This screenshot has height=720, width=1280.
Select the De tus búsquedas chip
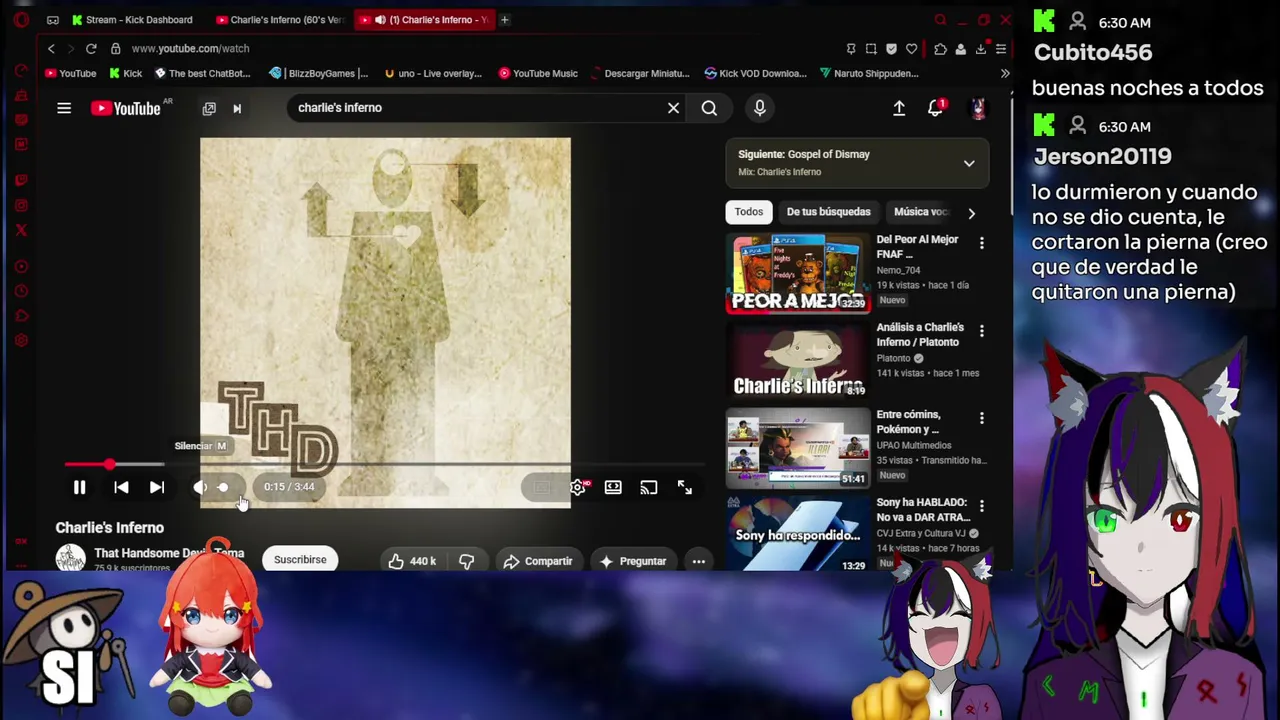pyautogui.click(x=828, y=212)
